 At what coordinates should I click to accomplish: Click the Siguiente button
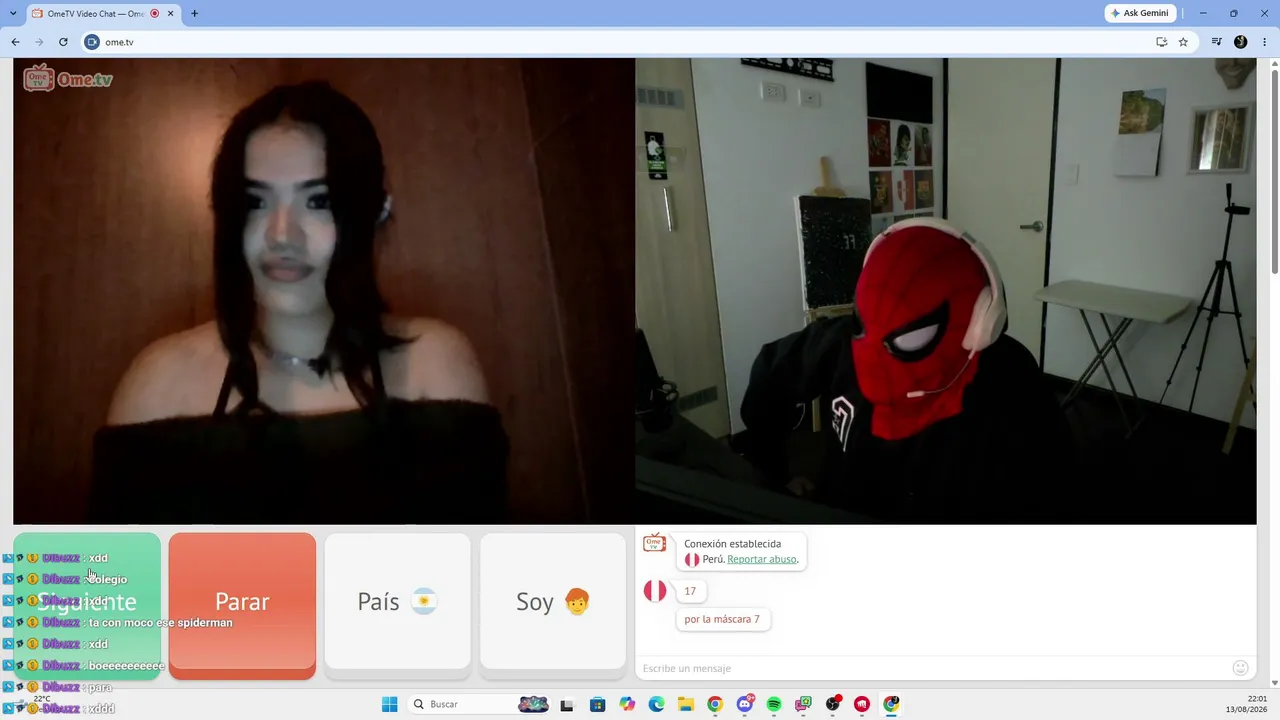pyautogui.click(x=87, y=606)
